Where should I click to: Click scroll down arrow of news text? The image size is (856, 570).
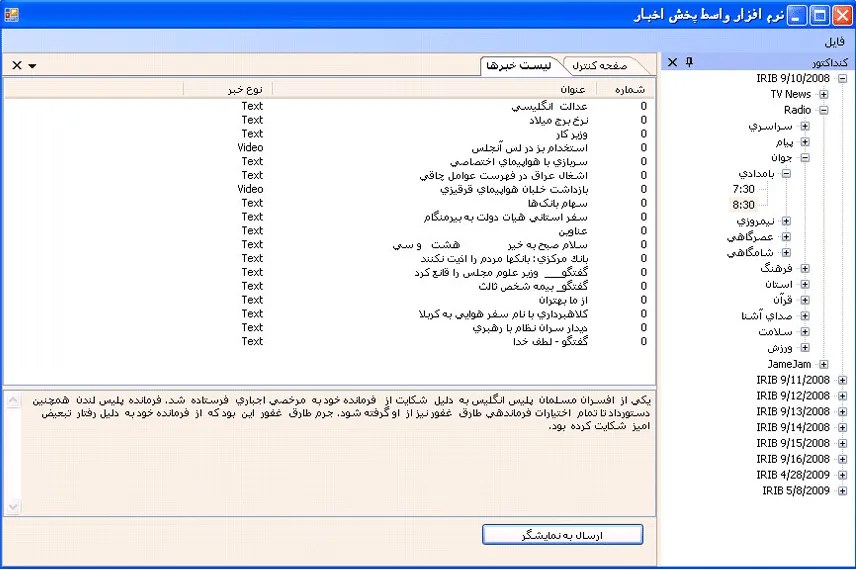[13, 507]
